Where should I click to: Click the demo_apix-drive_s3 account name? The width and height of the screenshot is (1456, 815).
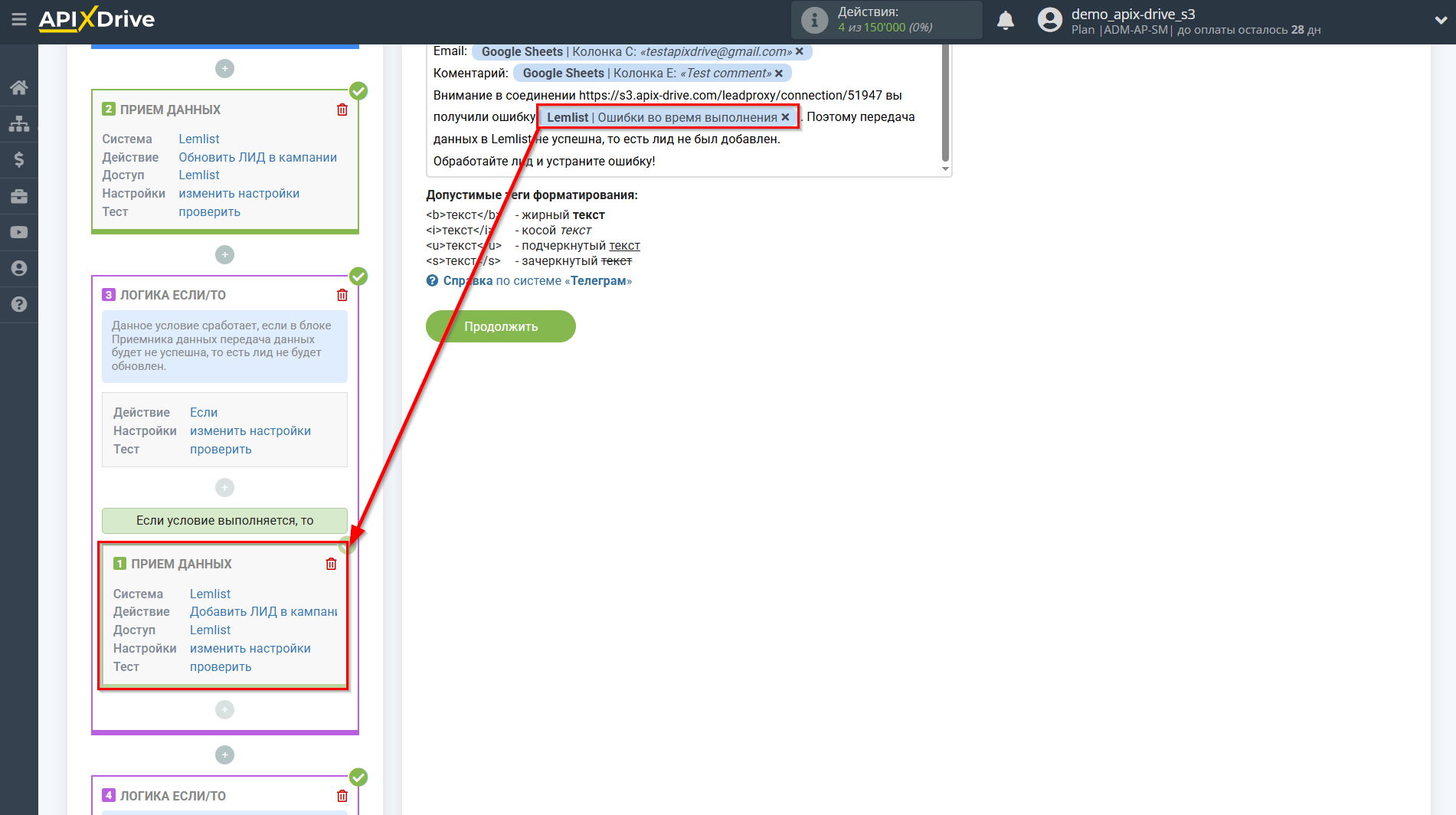click(1133, 14)
